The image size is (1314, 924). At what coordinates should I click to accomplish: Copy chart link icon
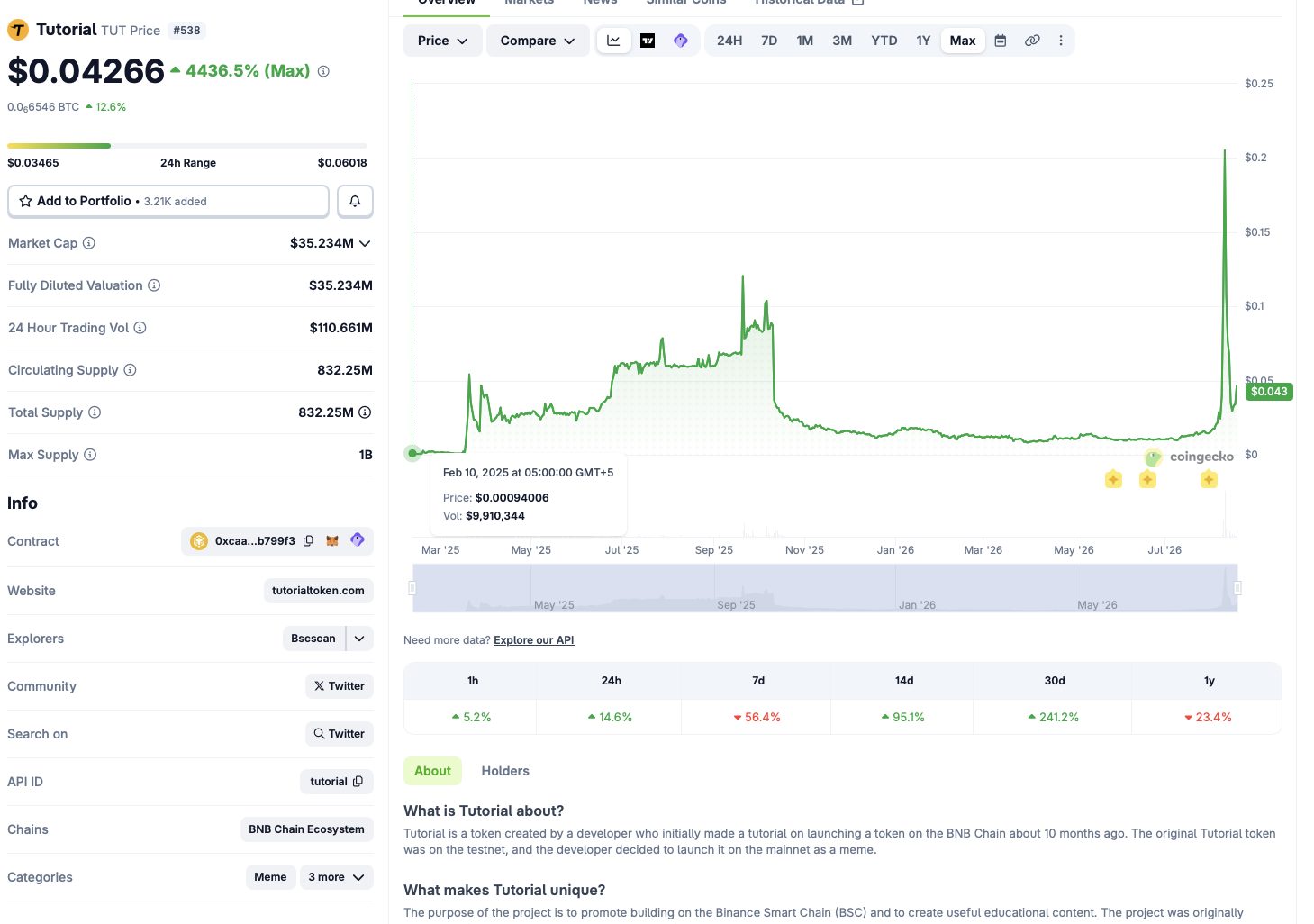1032,41
